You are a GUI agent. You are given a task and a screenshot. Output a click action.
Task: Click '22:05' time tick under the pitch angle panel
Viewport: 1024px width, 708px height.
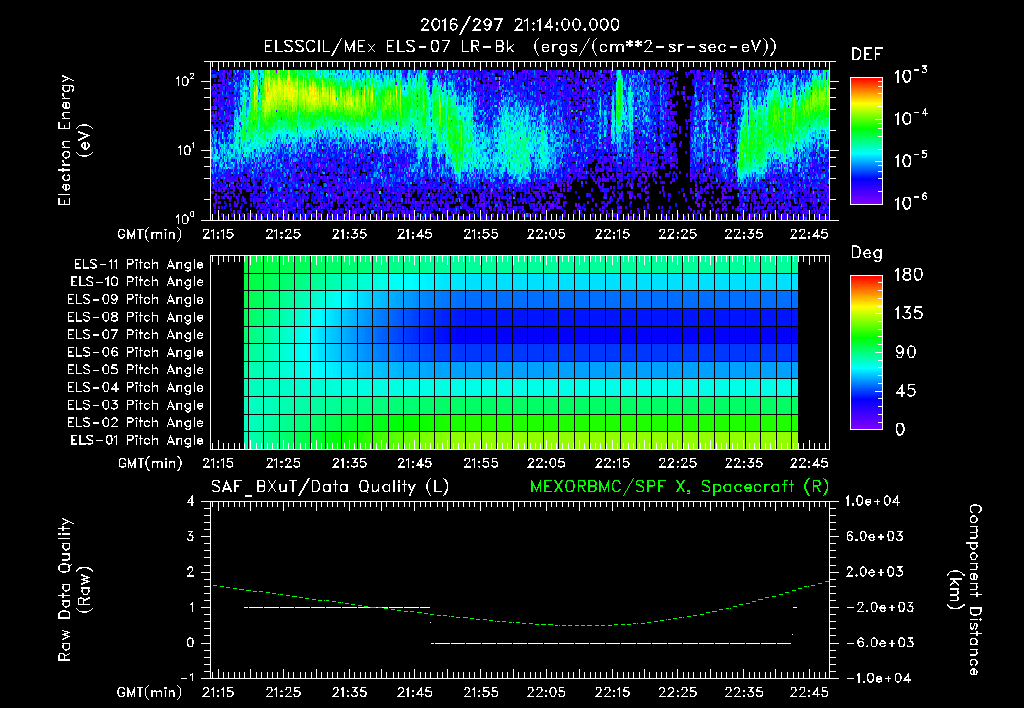[546, 463]
